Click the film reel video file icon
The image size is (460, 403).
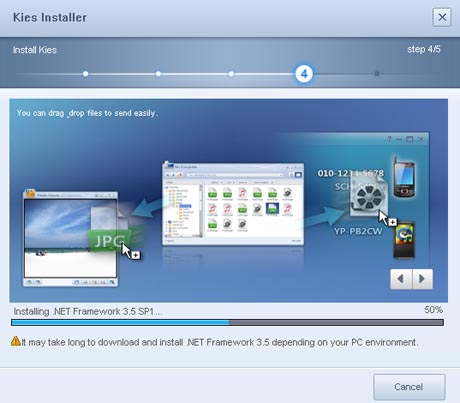click(x=368, y=196)
